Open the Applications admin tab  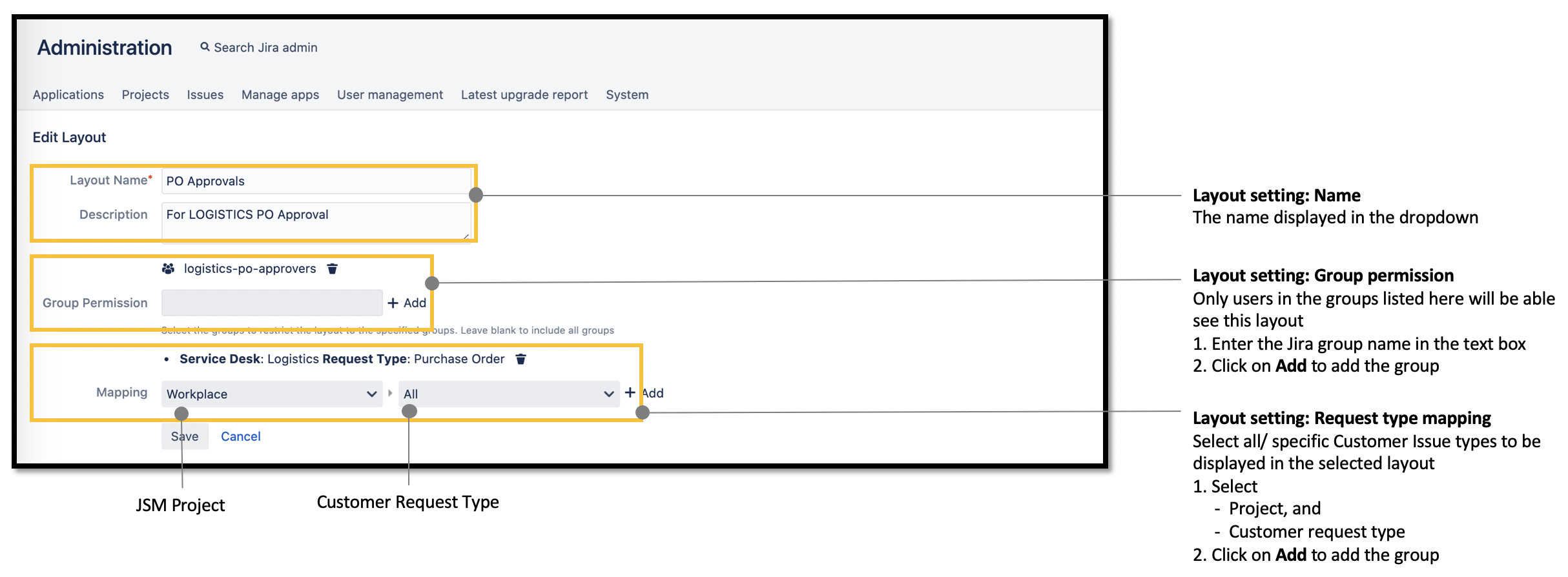(x=68, y=95)
